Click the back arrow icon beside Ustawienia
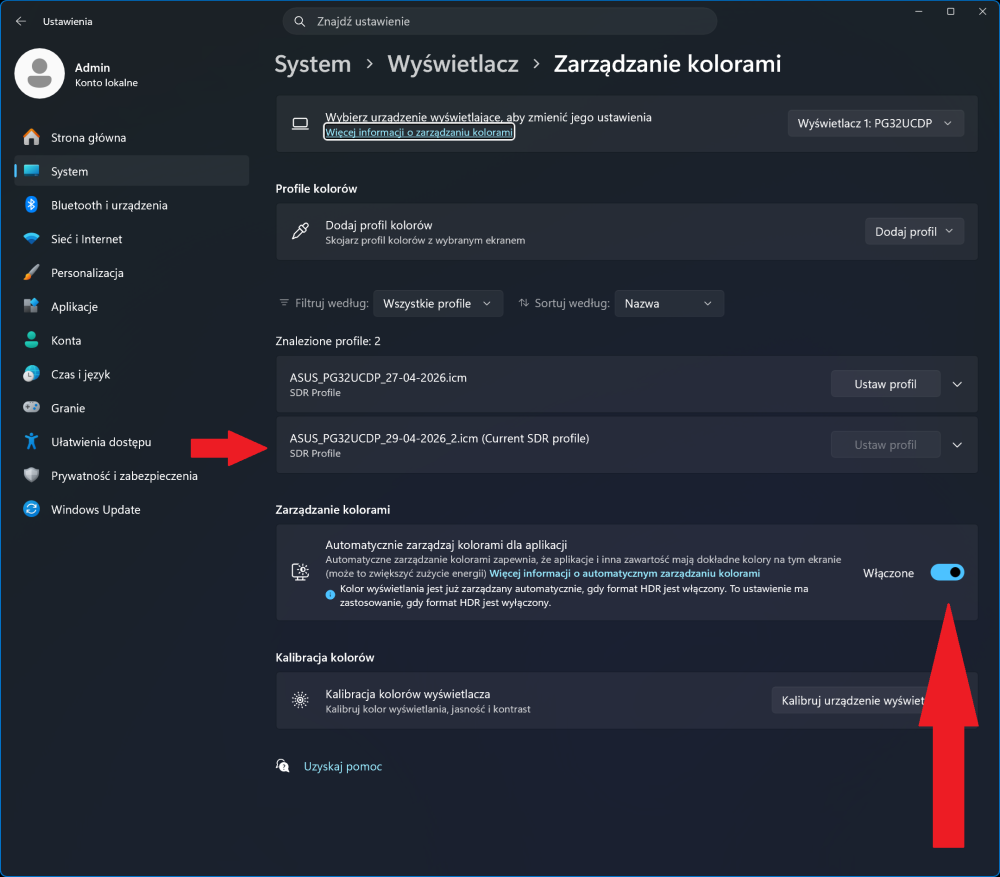The image size is (1000, 877). [21, 21]
